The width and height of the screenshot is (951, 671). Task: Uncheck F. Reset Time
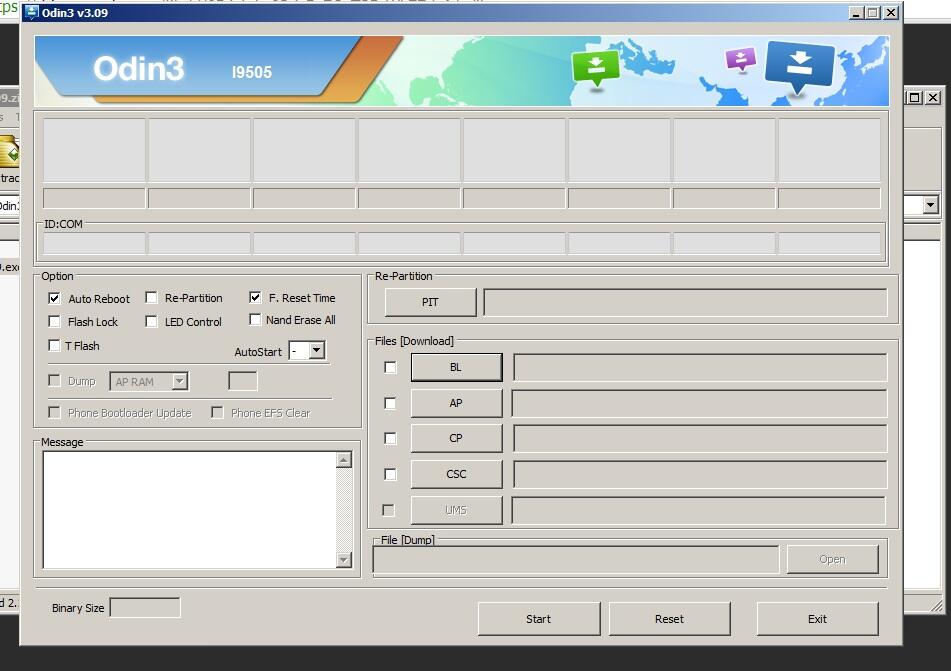[255, 297]
